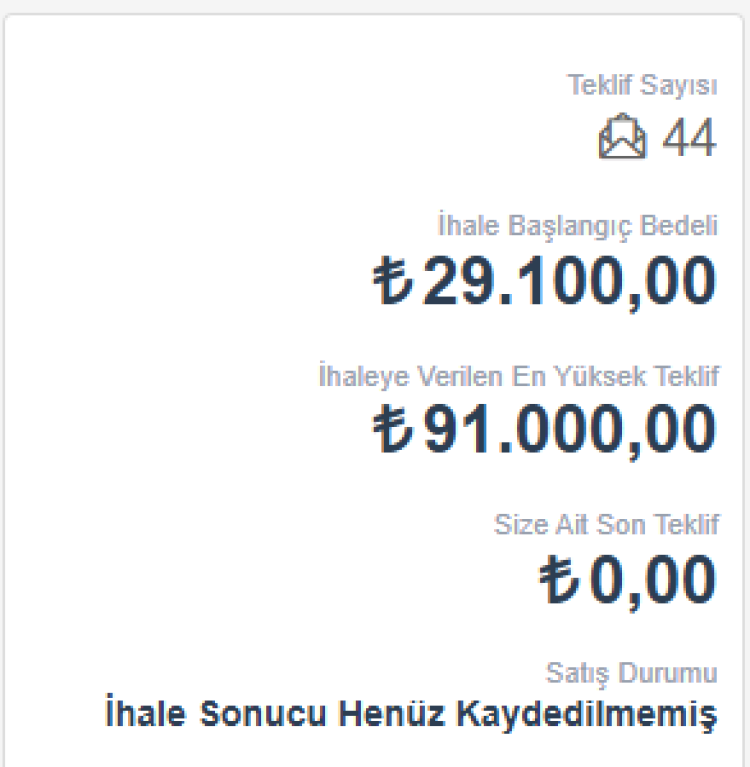Click the Size Ait Son Teklif label

click(605, 525)
